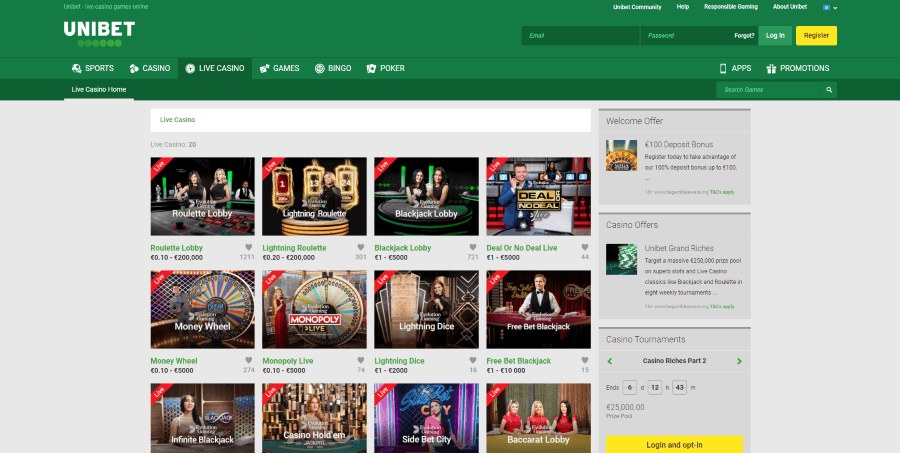The width and height of the screenshot is (900, 453).
Task: Open the Apps menu item
Action: pos(735,68)
